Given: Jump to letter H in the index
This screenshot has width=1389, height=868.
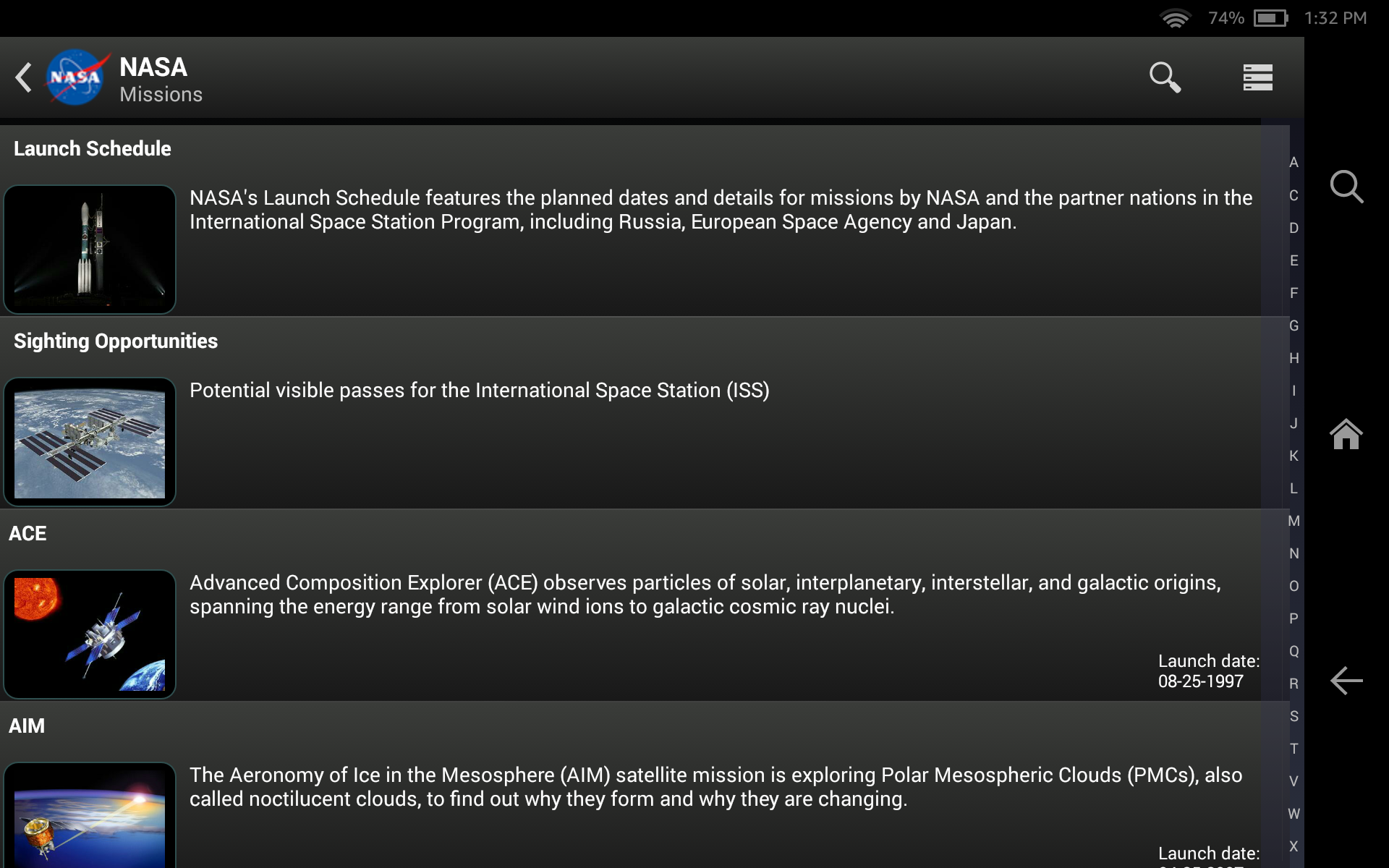Looking at the screenshot, I should point(1294,358).
